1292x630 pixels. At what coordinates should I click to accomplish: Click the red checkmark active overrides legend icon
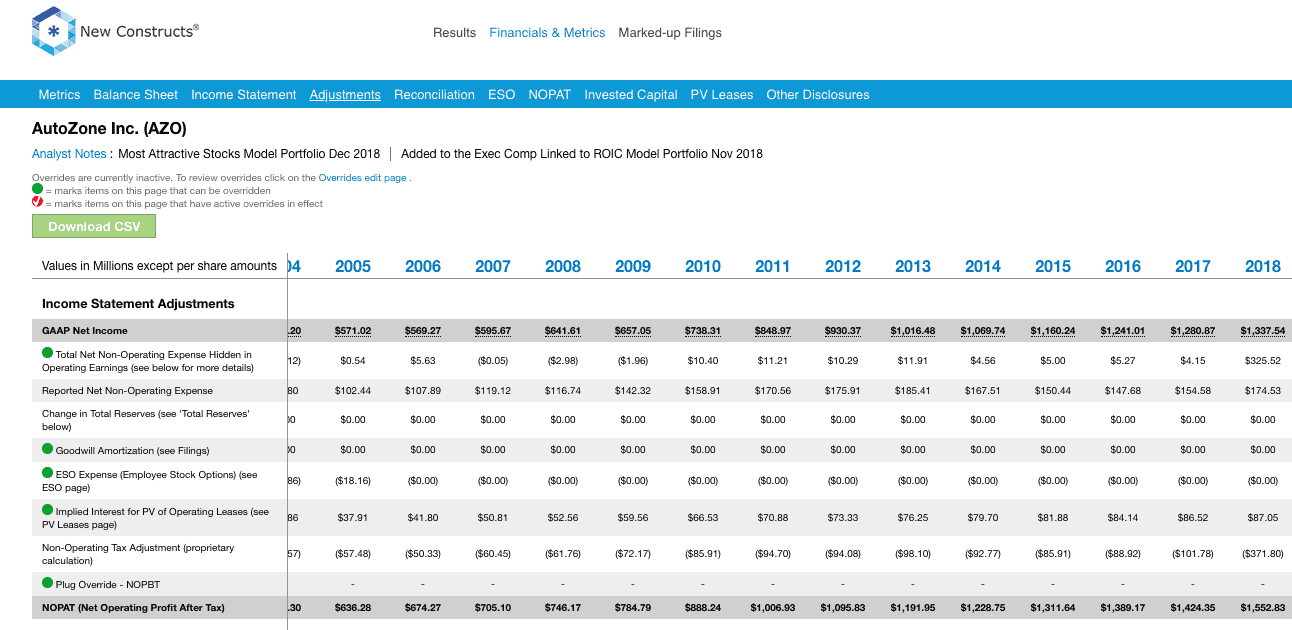point(37,203)
